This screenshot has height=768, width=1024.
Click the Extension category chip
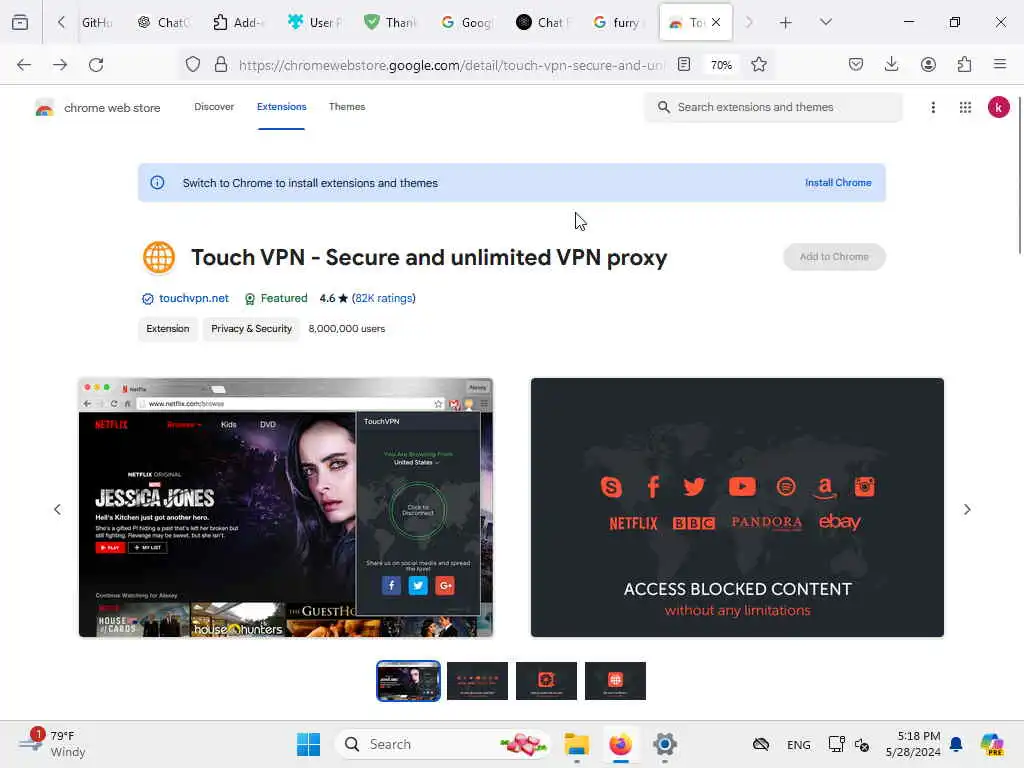pyautogui.click(x=168, y=328)
